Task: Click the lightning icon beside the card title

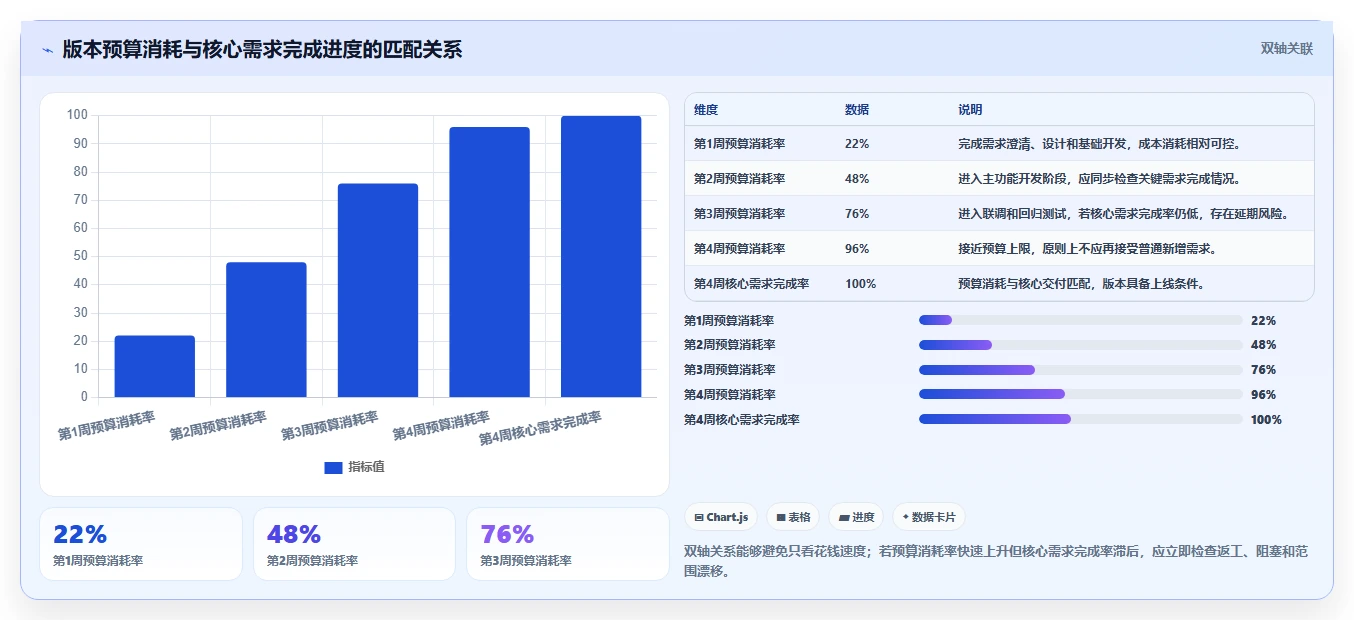Action: [47, 50]
